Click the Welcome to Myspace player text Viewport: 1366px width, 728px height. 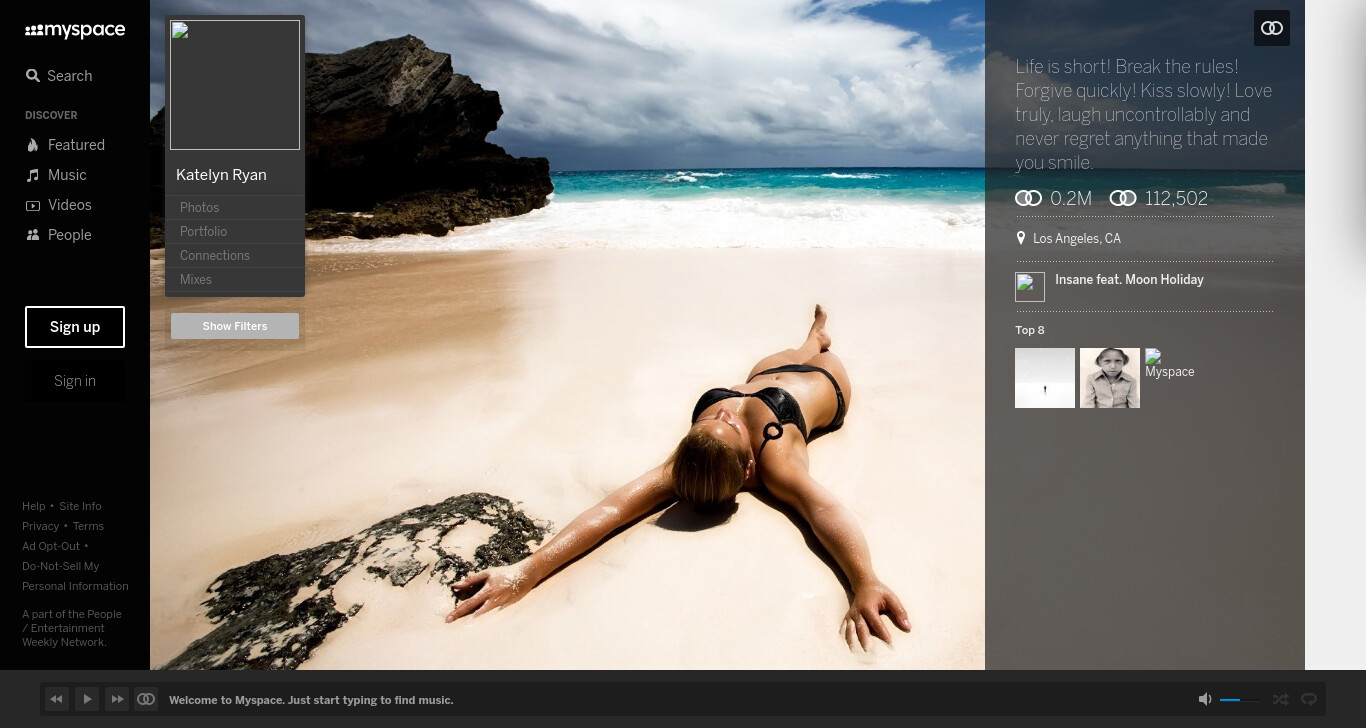click(311, 700)
